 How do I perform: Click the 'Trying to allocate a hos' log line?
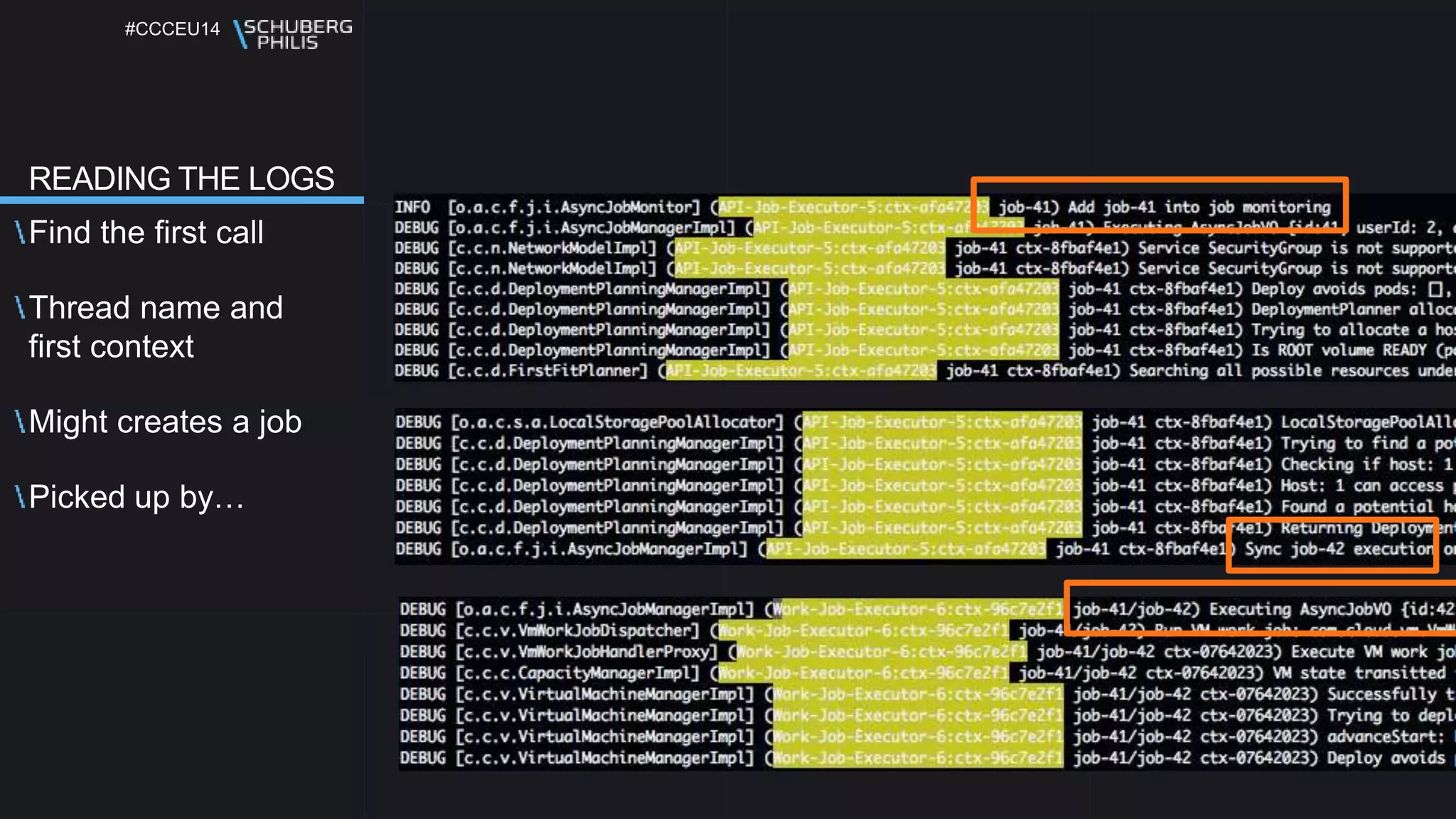925,331
